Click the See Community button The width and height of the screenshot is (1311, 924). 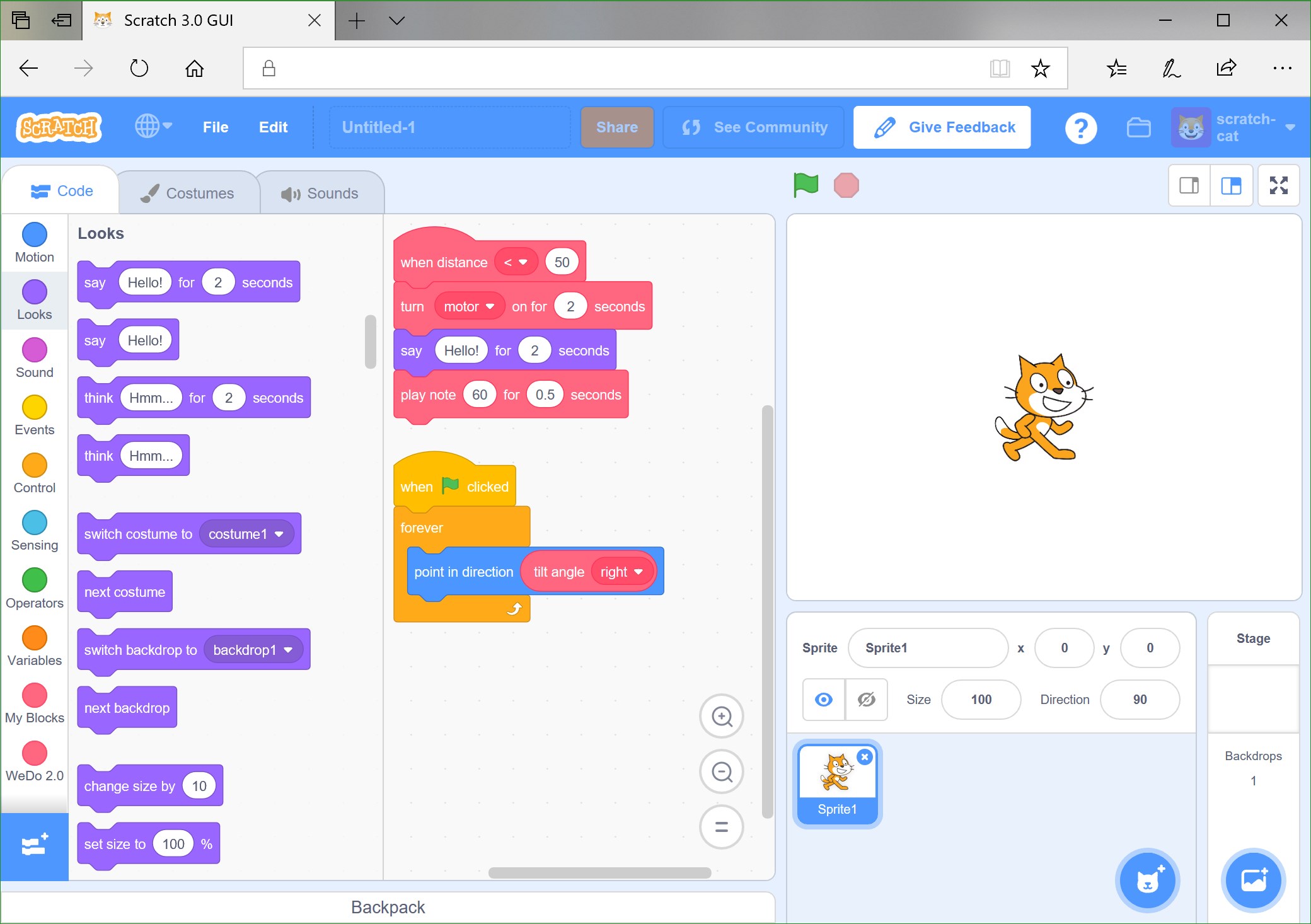coord(754,127)
